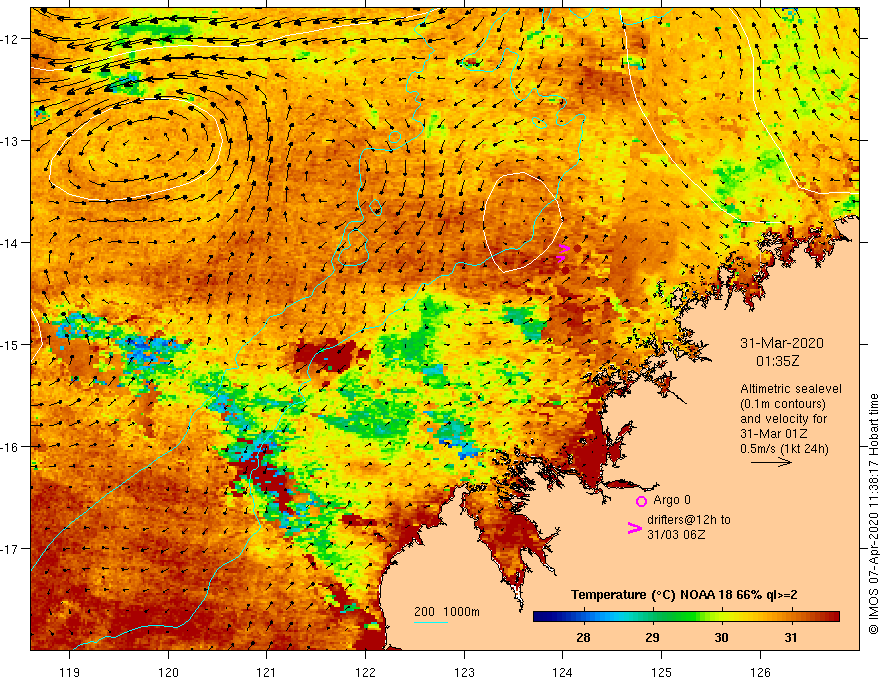The image size is (880, 680).
Task: Click the dark blue end of temperature colorbar
Action: pos(540,617)
